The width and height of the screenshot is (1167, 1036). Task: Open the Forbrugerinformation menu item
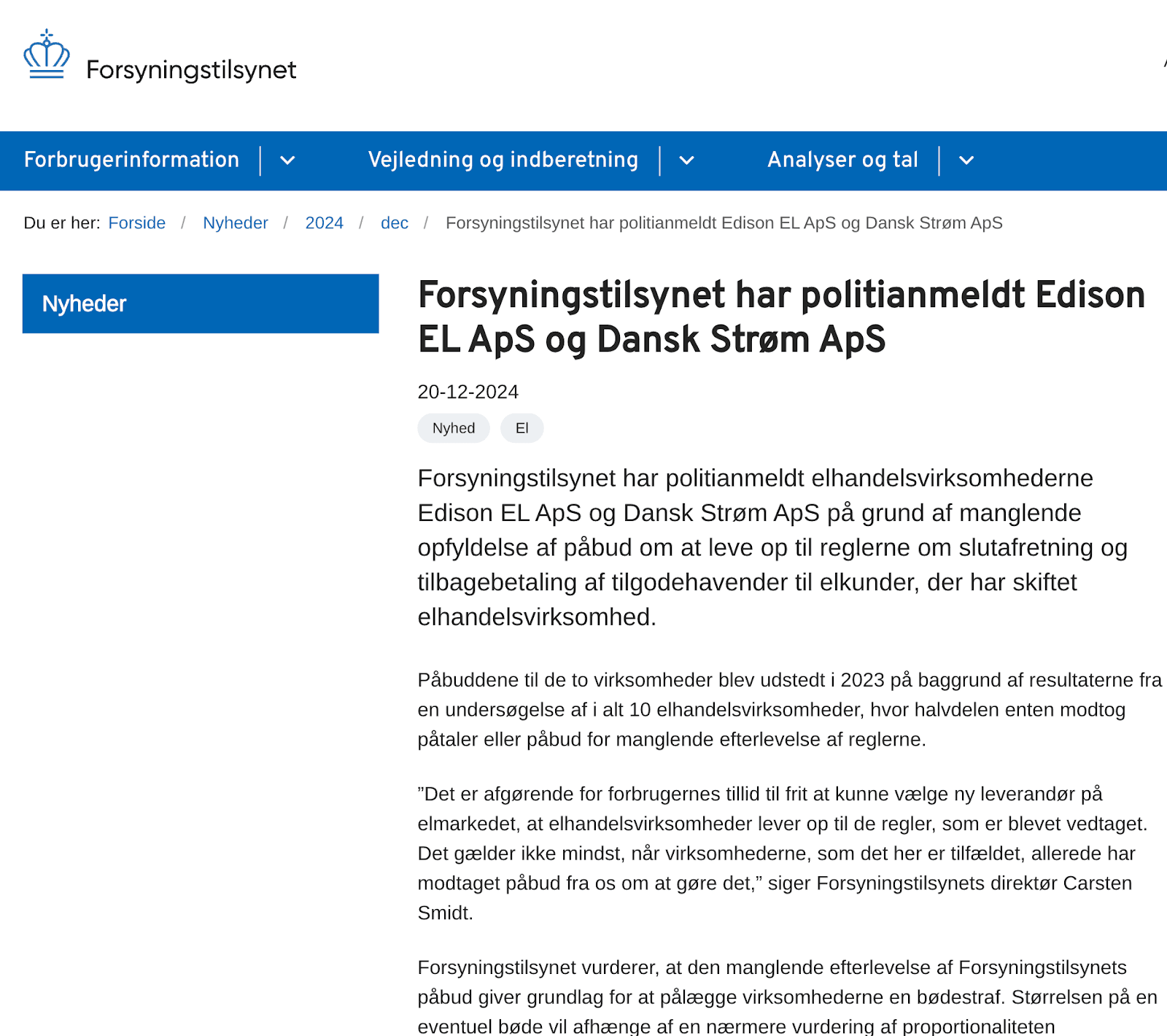pos(131,160)
